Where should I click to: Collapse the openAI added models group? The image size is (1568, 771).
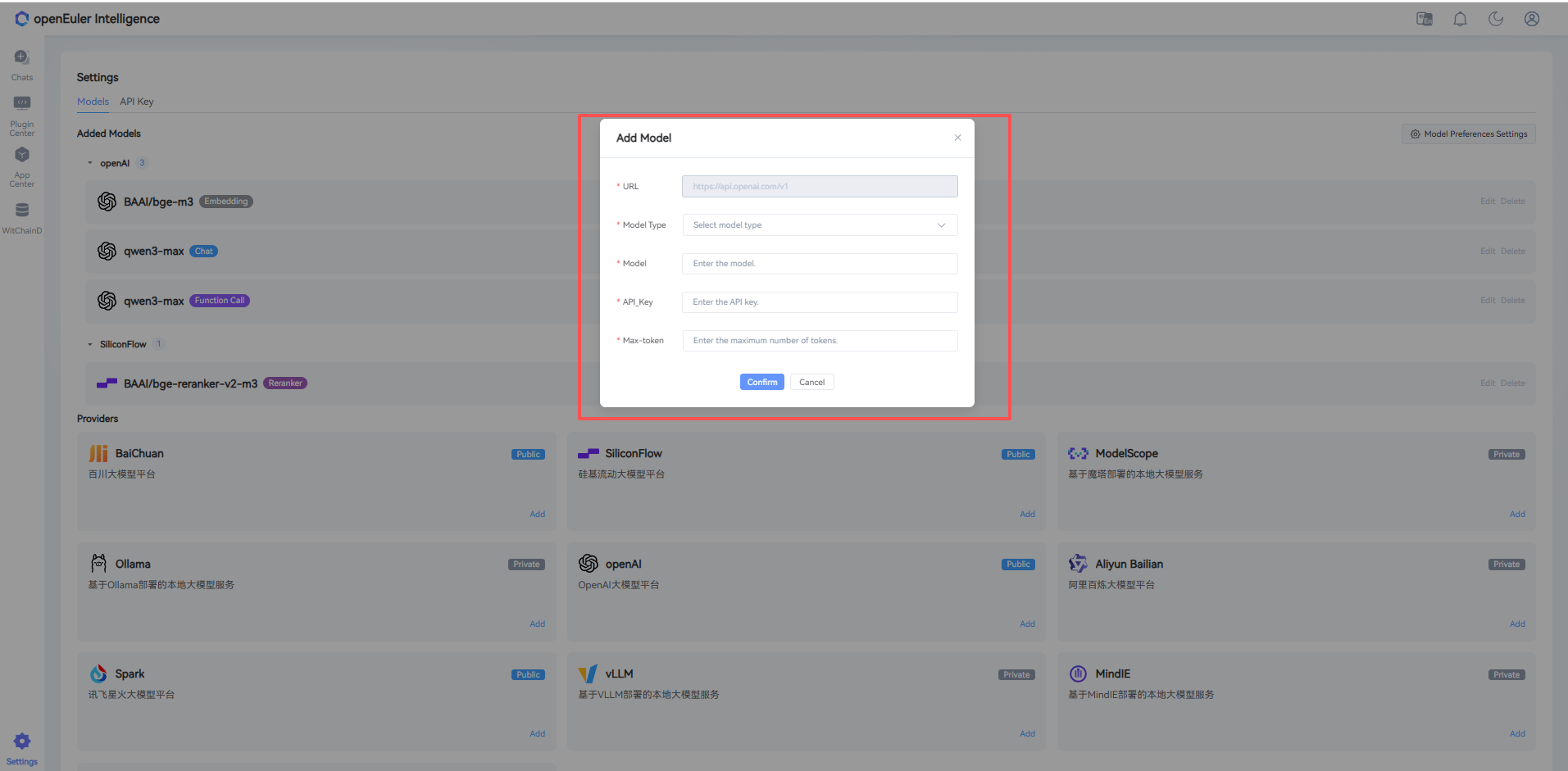pyautogui.click(x=90, y=163)
